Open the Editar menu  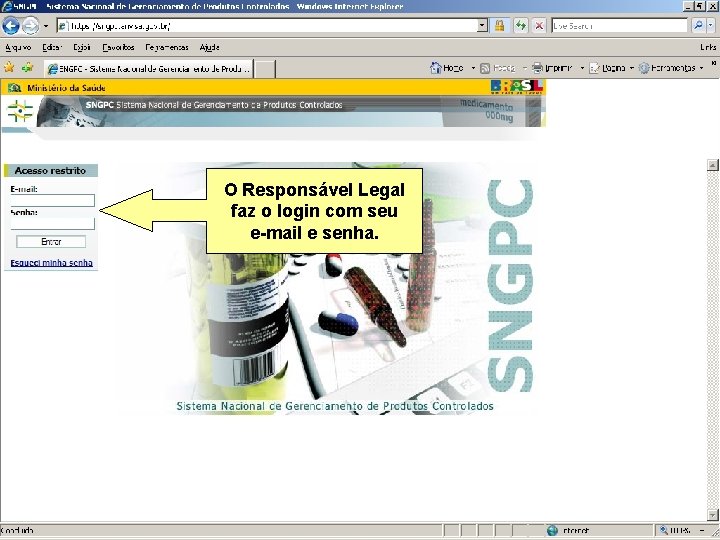tap(52, 47)
